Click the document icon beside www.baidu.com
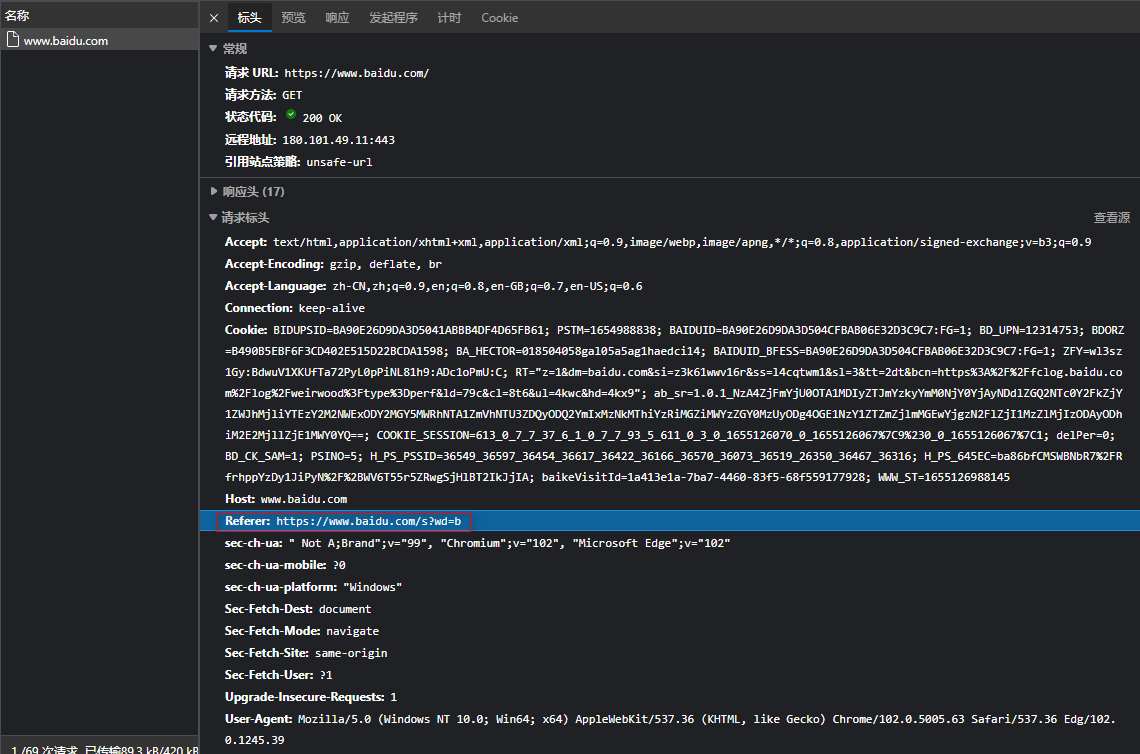This screenshot has width=1140, height=754. (12, 39)
